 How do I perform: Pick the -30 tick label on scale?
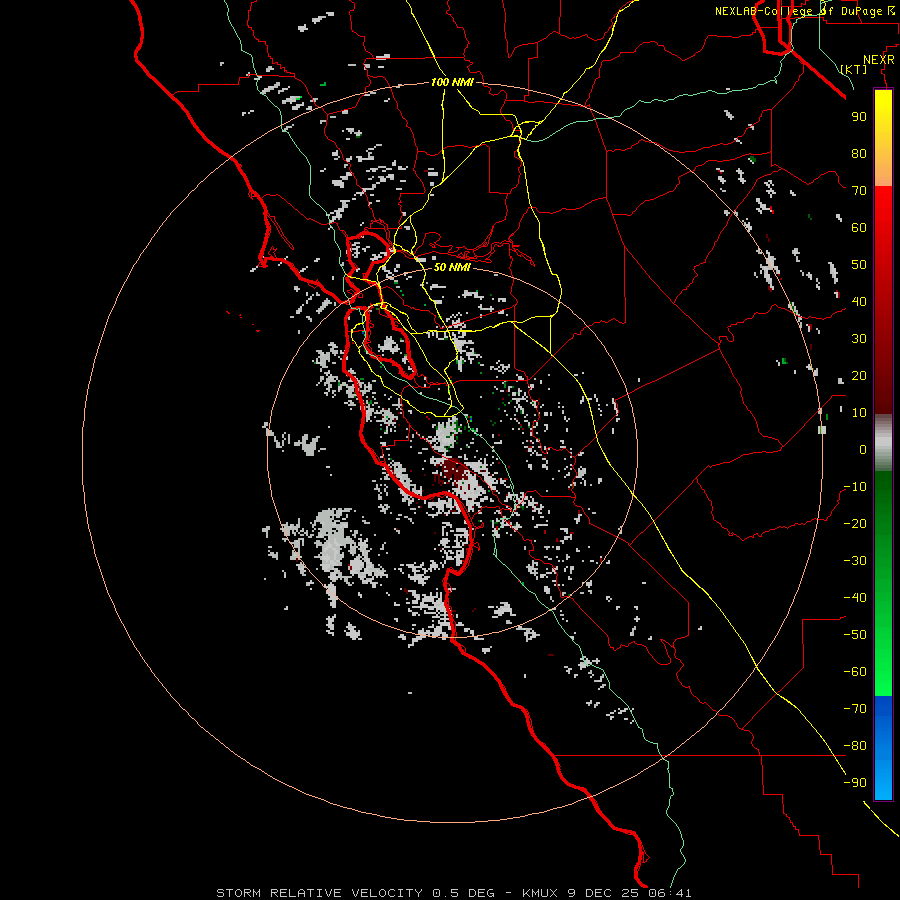(855, 561)
